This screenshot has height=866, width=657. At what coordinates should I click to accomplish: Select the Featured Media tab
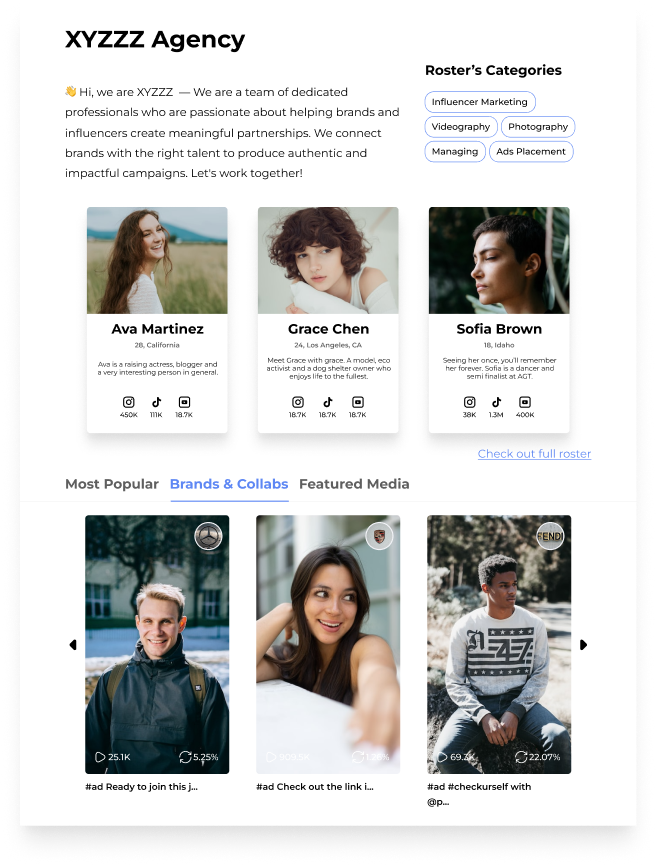[354, 484]
